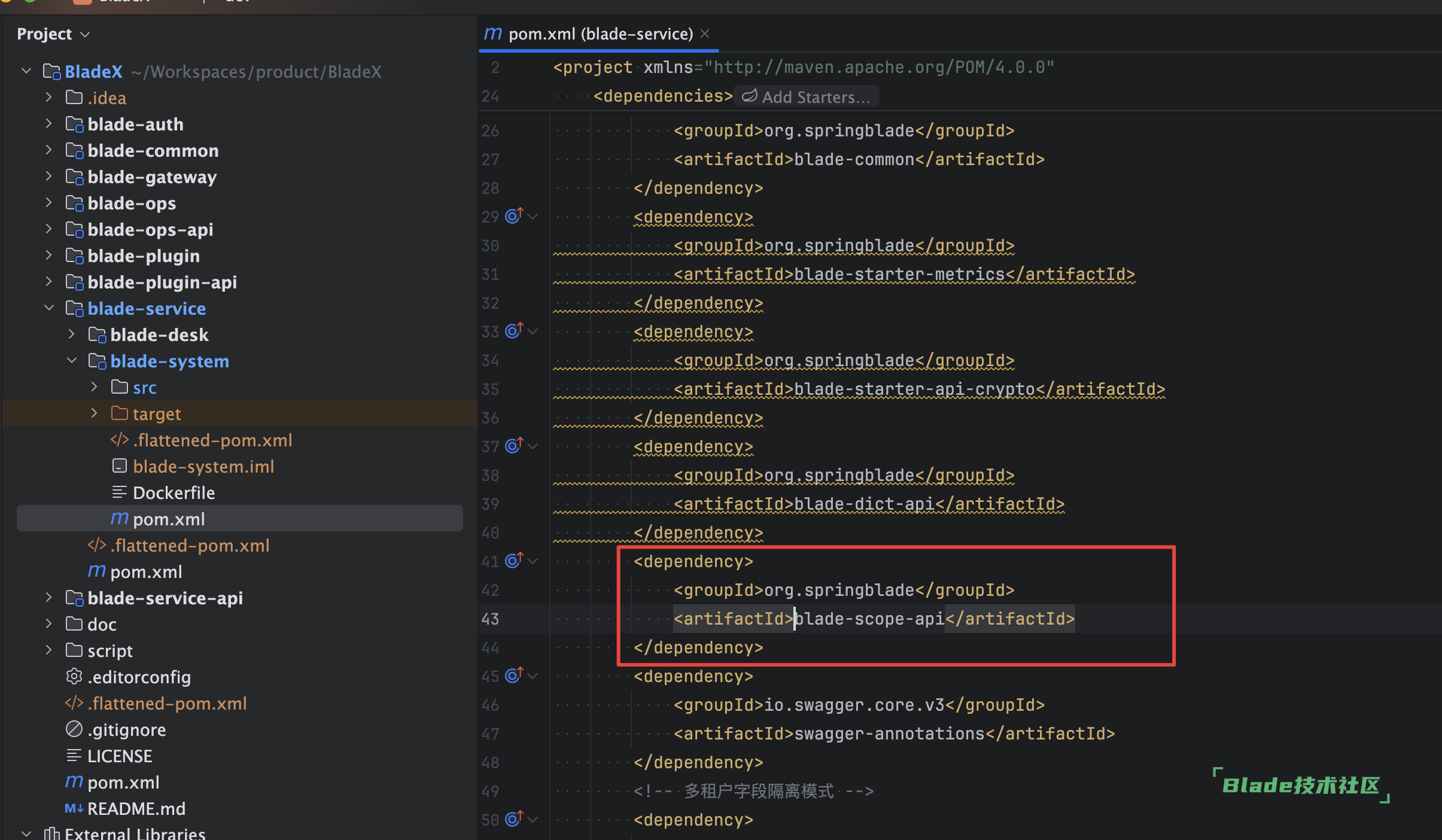Image resolution: width=1442 pixels, height=840 pixels.
Task: Collapse the External Libraries node
Action: [26, 833]
